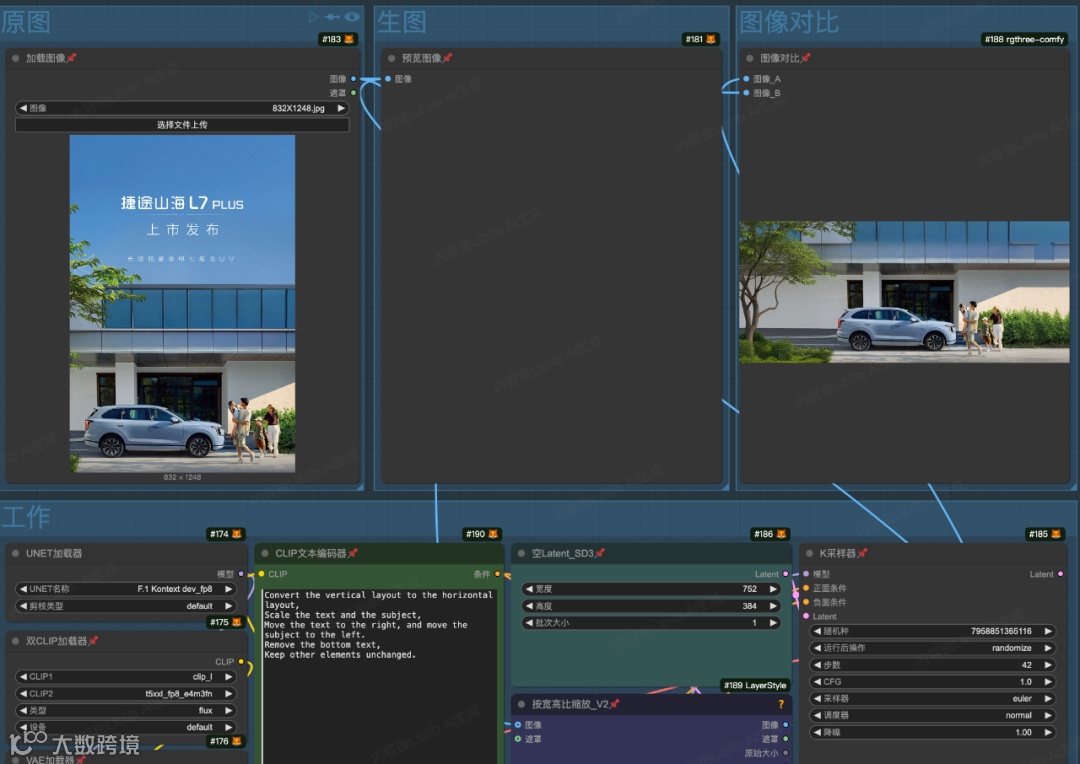Open CLIP2 combo showing t5xxl_fp8_e4m3fn
Viewport: 1080px width, 764px height.
coord(125,694)
